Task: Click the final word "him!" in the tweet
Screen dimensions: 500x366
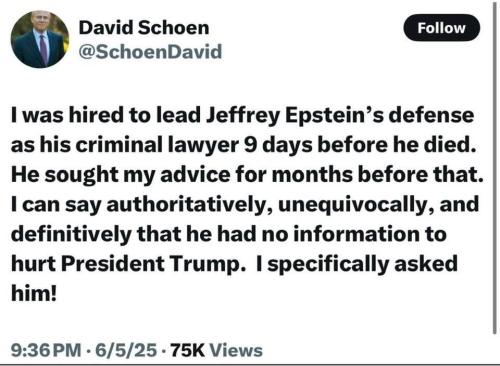Action: click(x=34, y=293)
